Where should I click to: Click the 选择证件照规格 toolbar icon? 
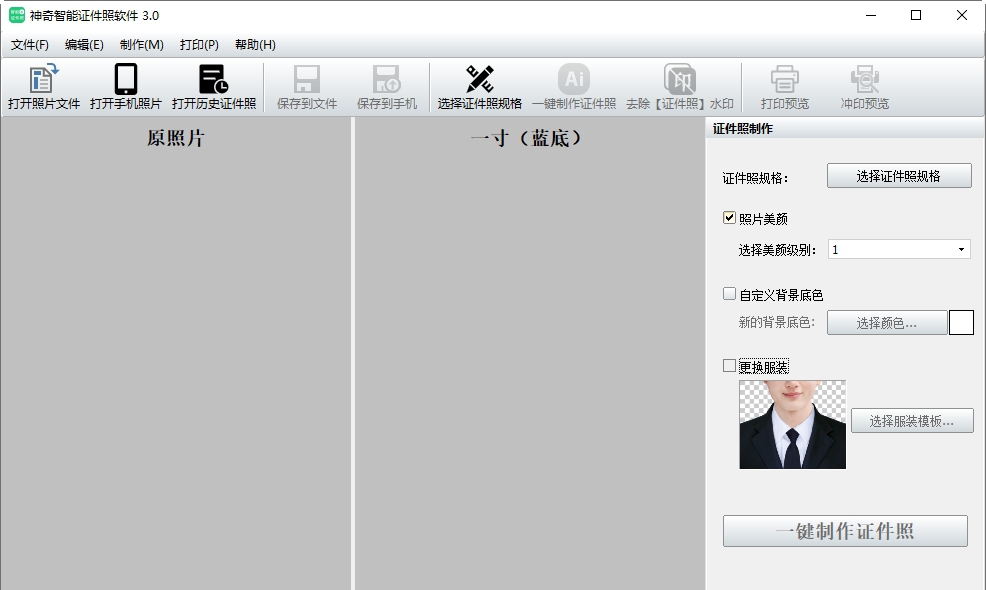tap(478, 85)
